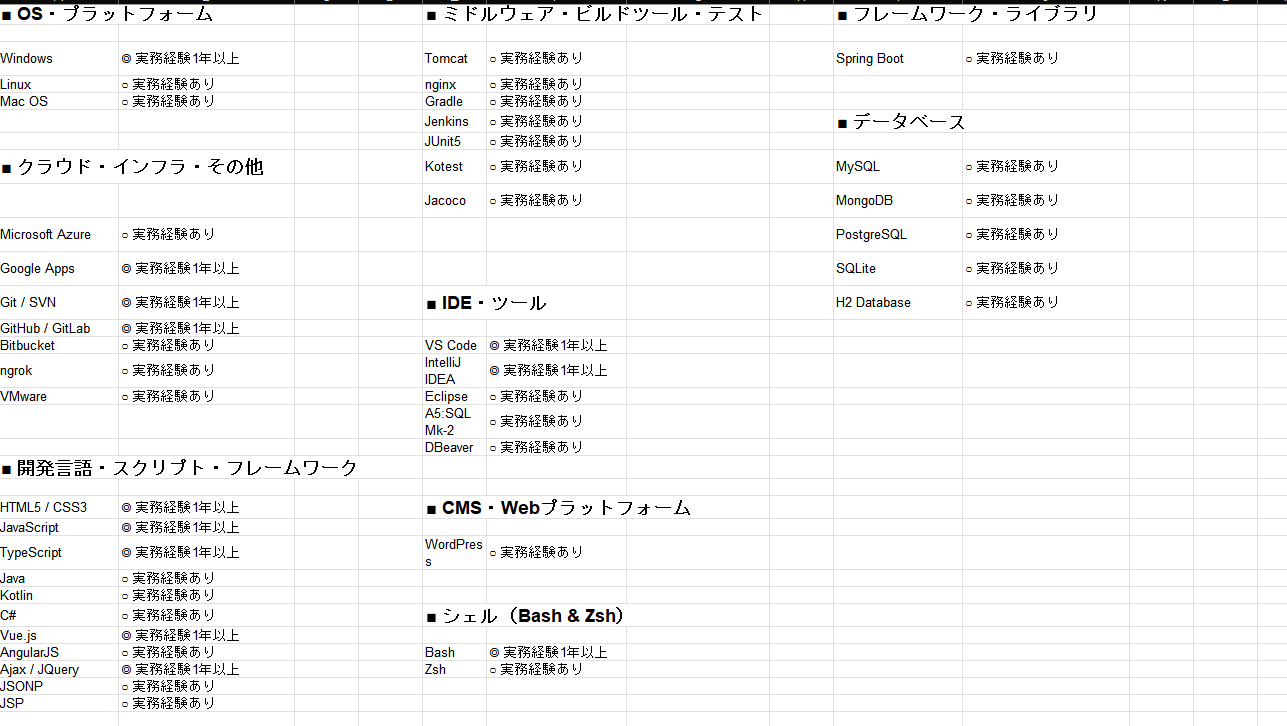1287x726 pixels.
Task: Click the Bitbucket cell
Action: (x=59, y=345)
